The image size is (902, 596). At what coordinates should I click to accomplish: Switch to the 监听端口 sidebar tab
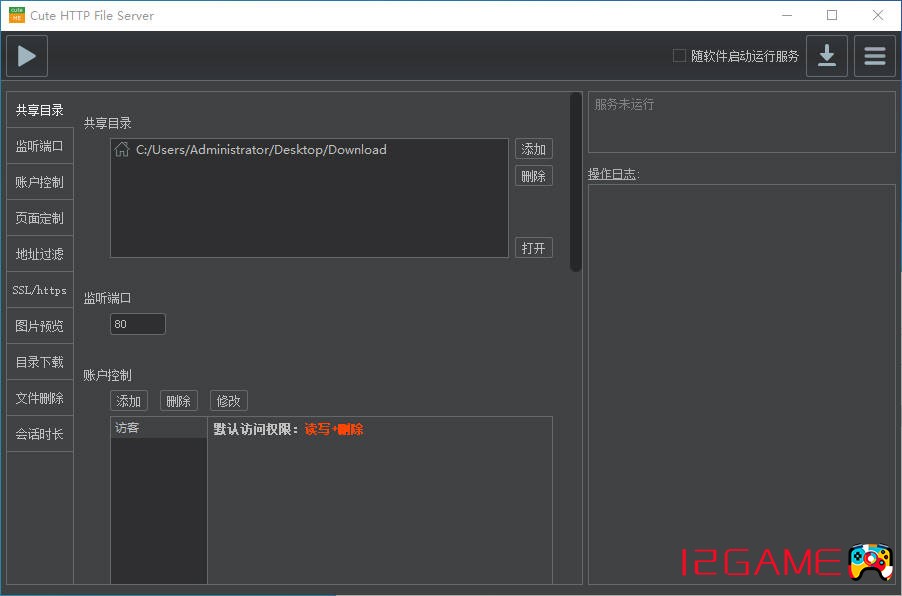40,146
